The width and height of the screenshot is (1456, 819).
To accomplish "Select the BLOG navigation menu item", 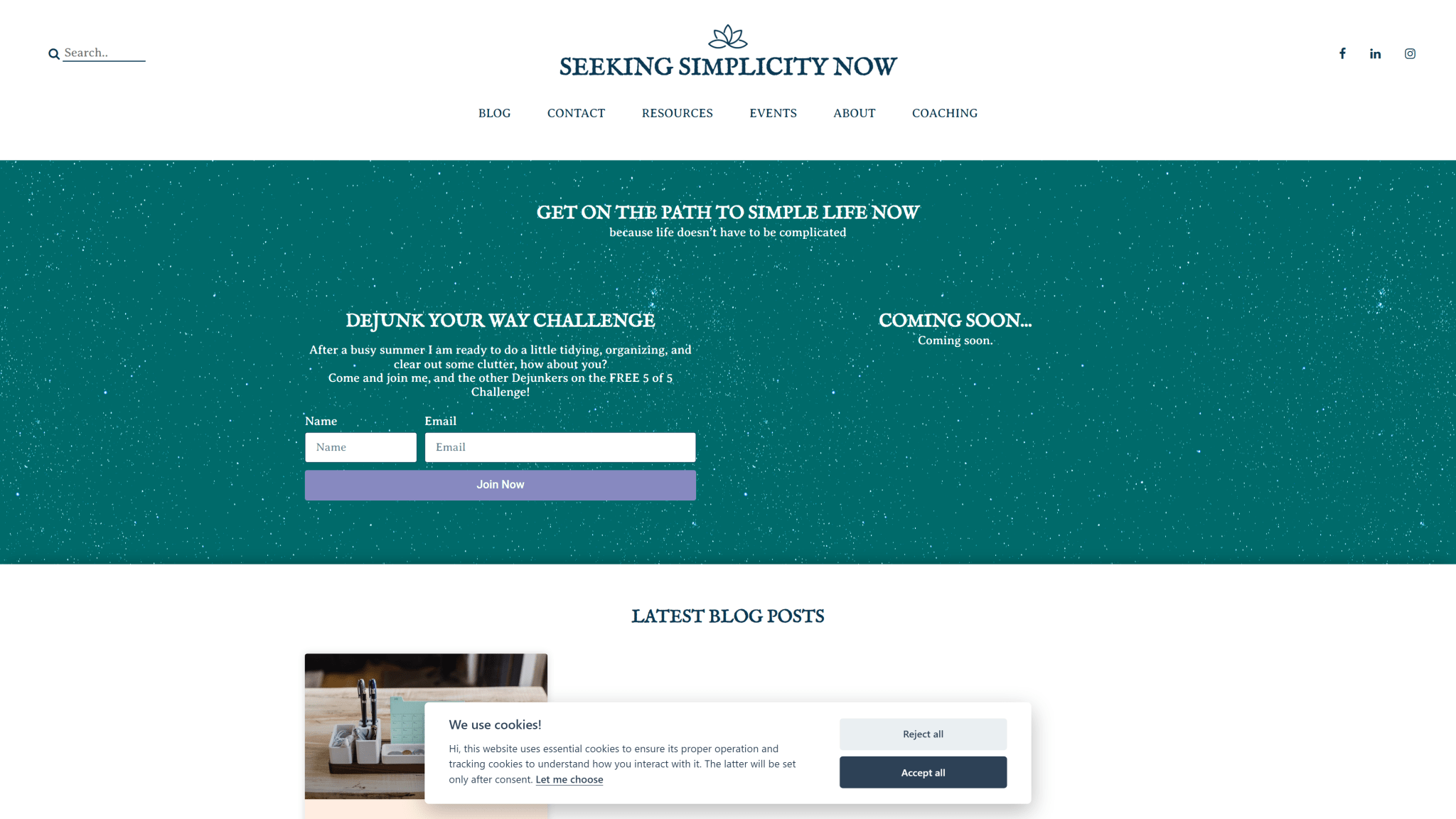I will (x=494, y=113).
